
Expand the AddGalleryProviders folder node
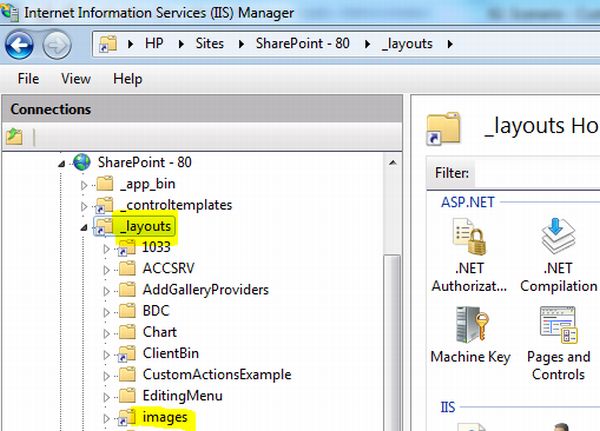[x=106, y=292]
